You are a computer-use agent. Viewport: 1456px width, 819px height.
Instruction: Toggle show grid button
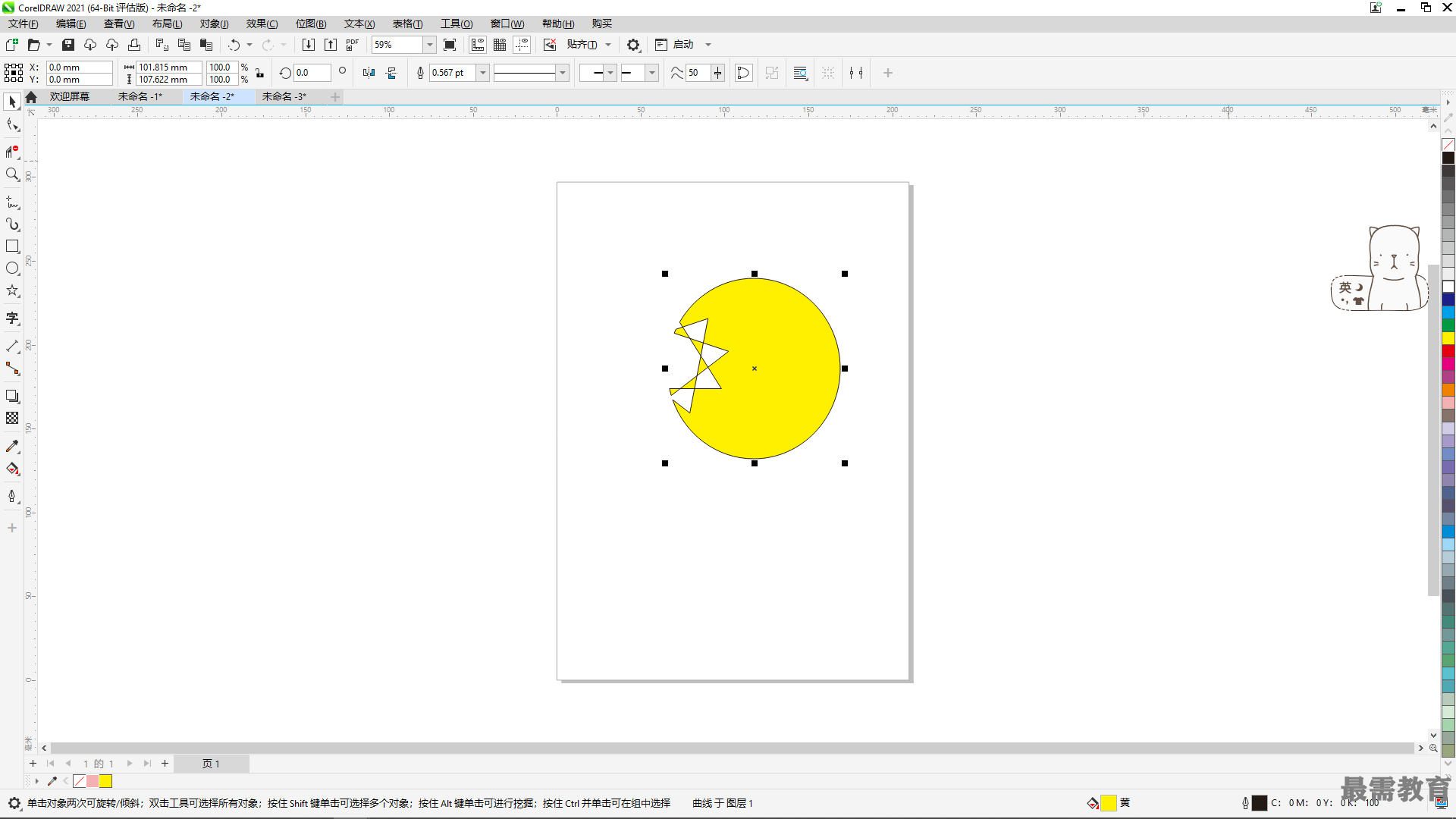(x=500, y=45)
